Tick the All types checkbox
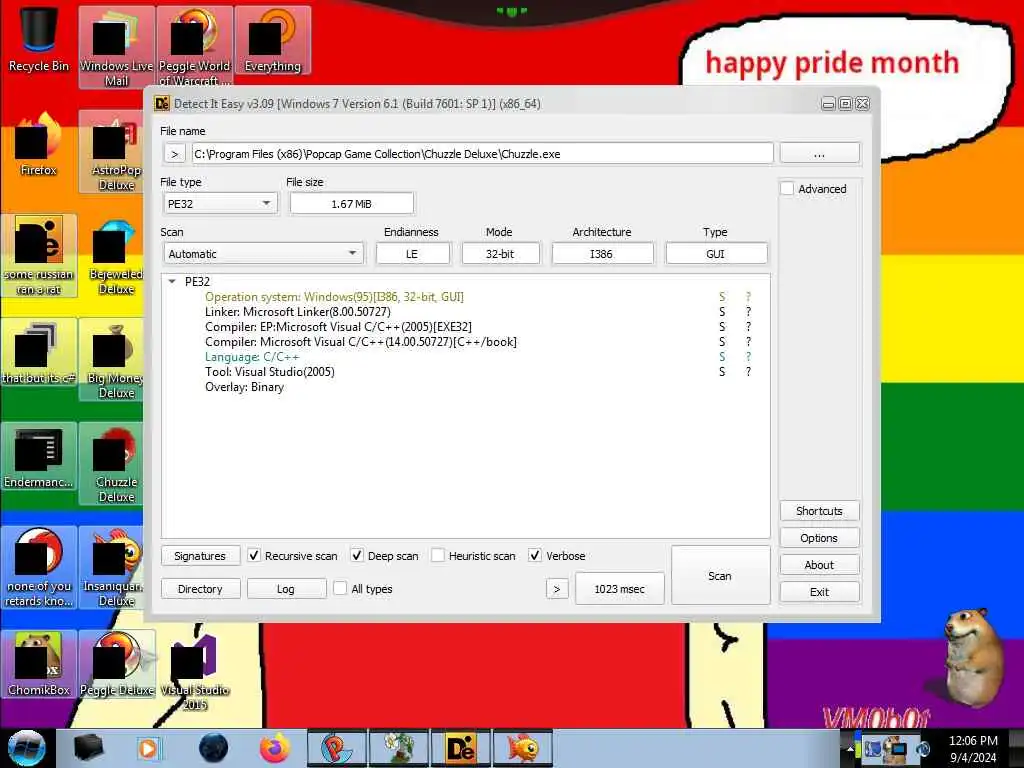Viewport: 1024px width, 768px height. (340, 588)
